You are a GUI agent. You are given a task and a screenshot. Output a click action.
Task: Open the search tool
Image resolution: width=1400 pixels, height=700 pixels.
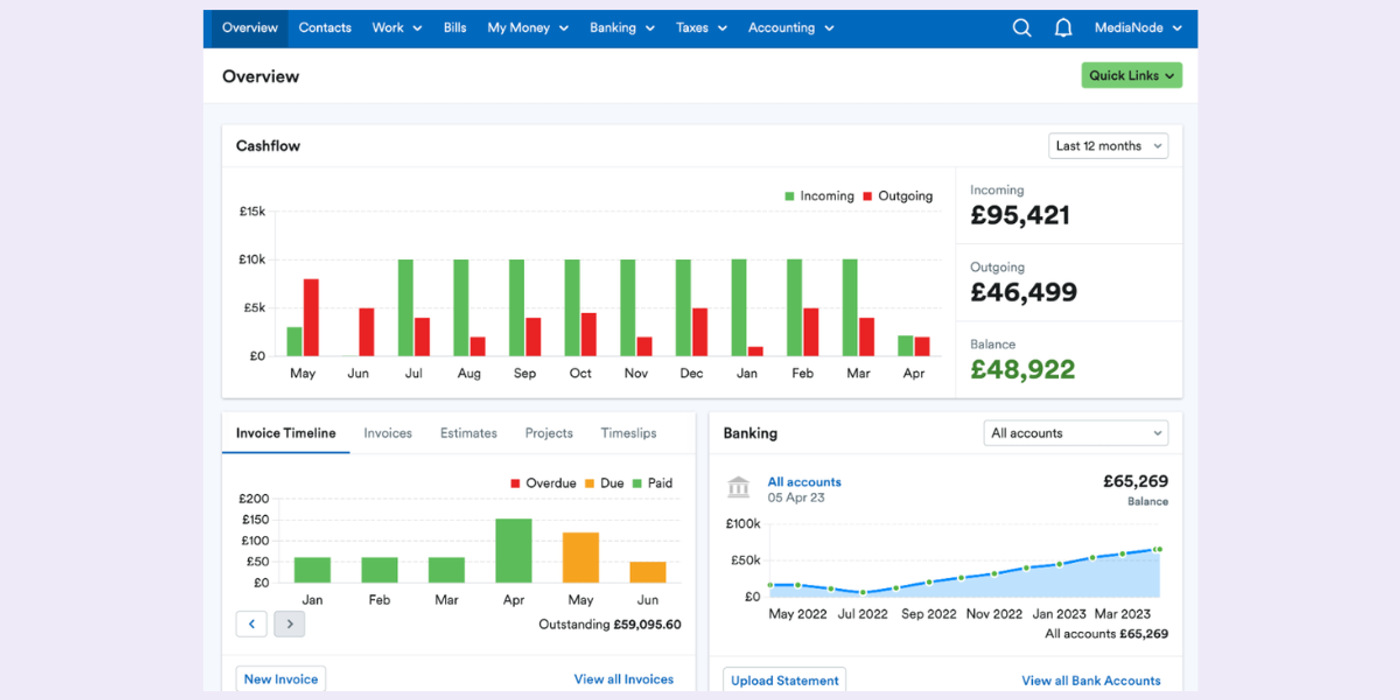tap(1021, 27)
